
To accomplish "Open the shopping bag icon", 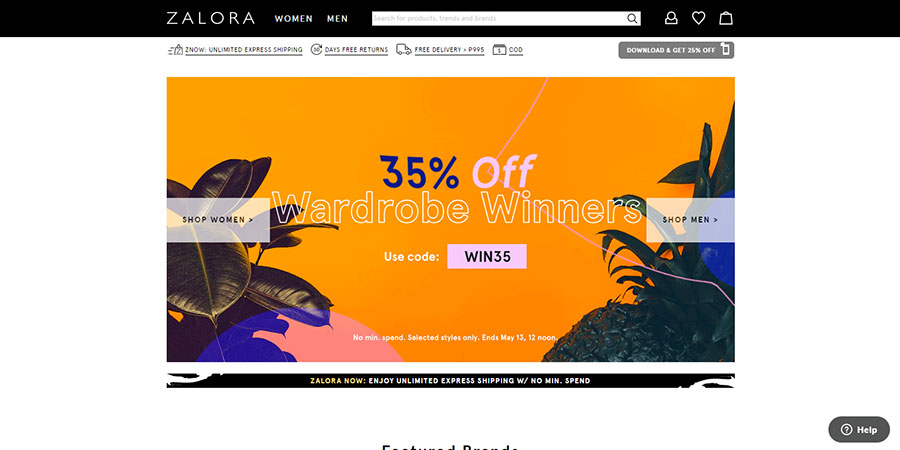I will [726, 18].
